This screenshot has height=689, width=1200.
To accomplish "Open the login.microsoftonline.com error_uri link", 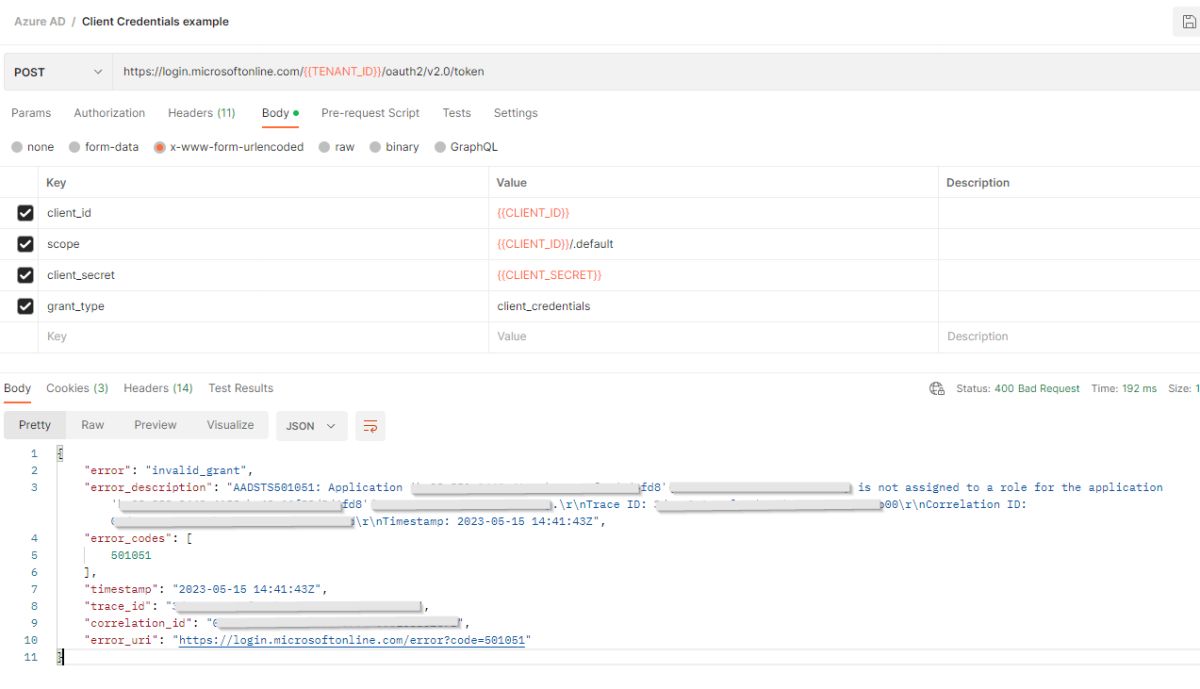I will click(x=353, y=640).
